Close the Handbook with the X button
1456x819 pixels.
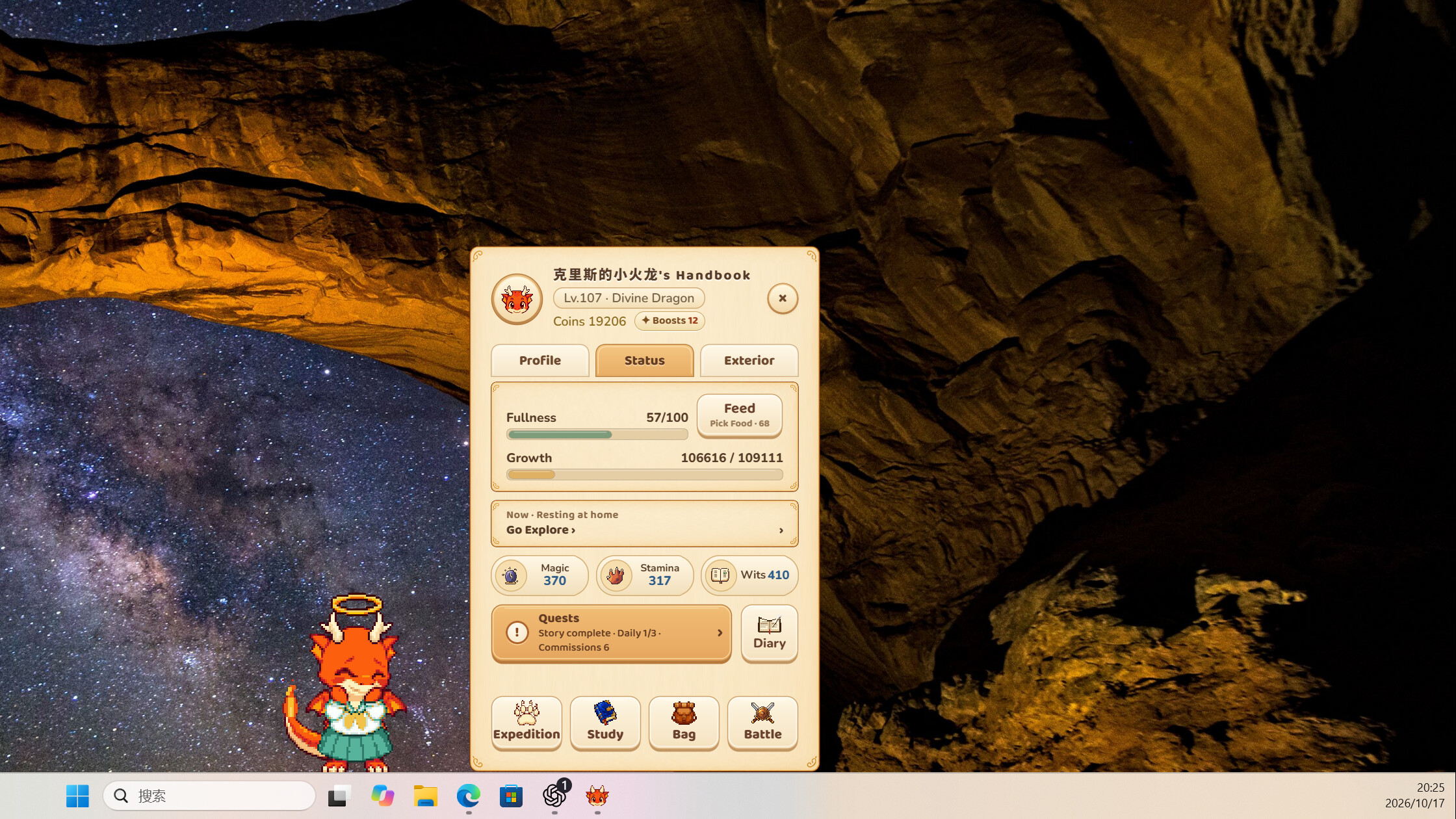(783, 298)
